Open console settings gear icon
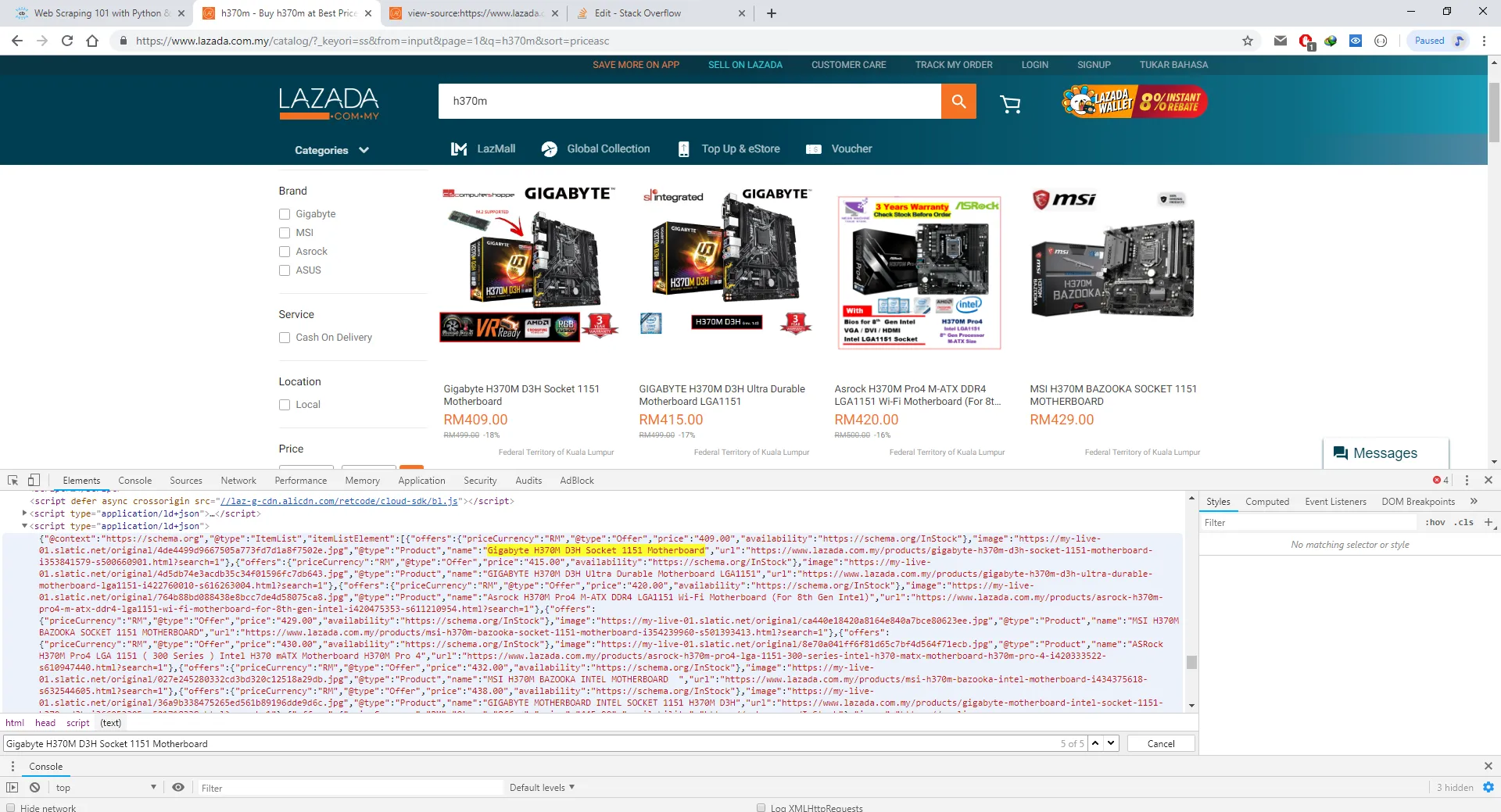 [1488, 787]
